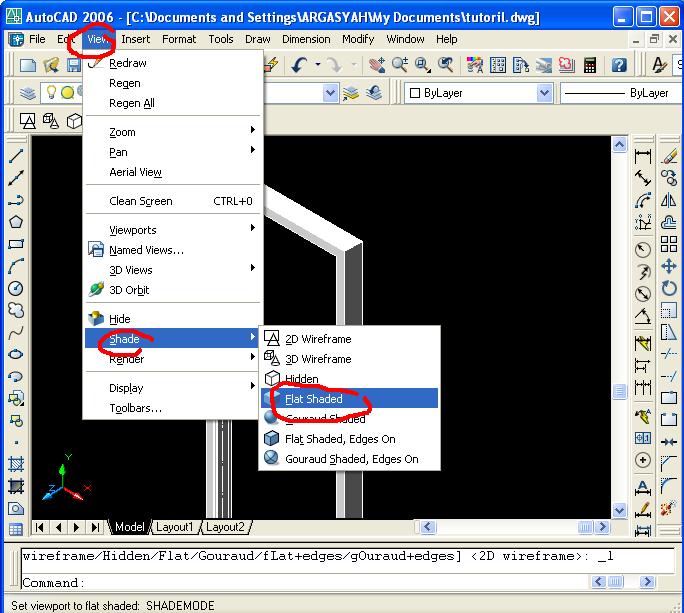This screenshot has width=684, height=613.
Task: Expand the Viewports submenu
Action: click(x=173, y=229)
